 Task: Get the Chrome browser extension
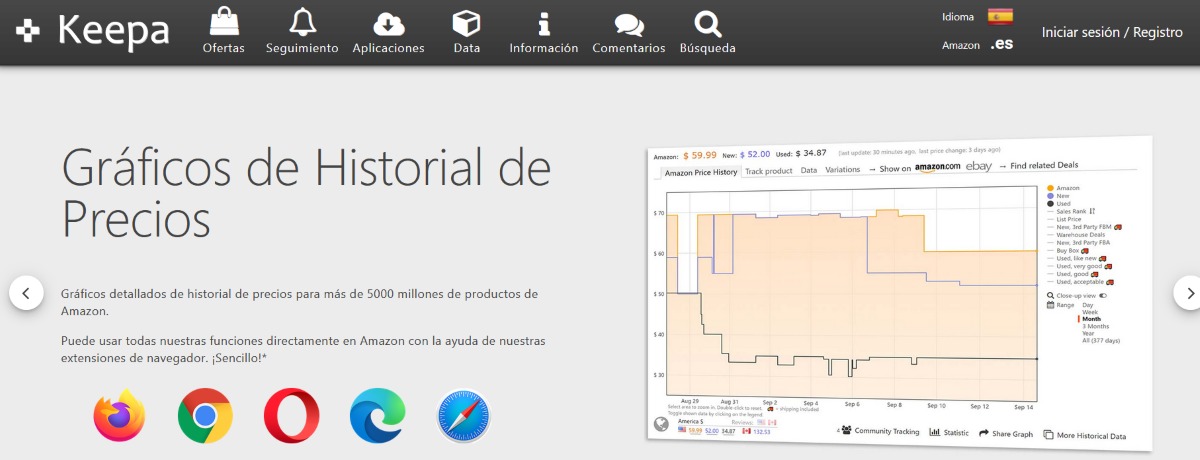(206, 415)
